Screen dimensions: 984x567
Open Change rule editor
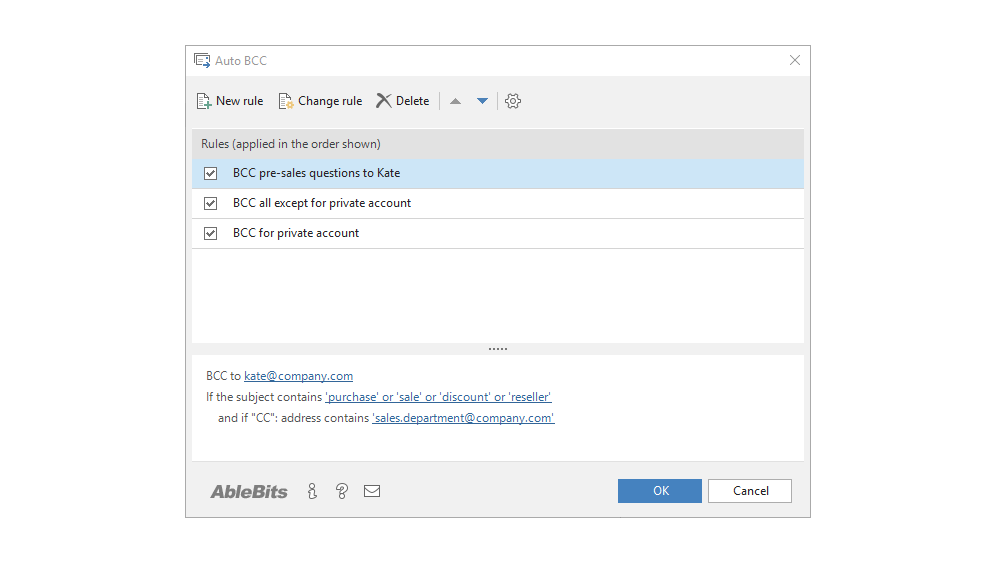point(320,101)
